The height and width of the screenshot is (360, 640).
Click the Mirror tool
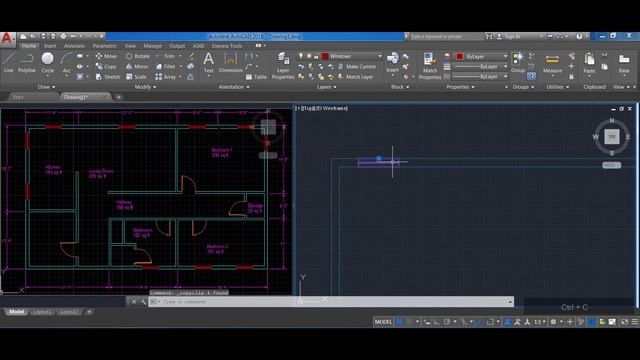click(x=137, y=66)
